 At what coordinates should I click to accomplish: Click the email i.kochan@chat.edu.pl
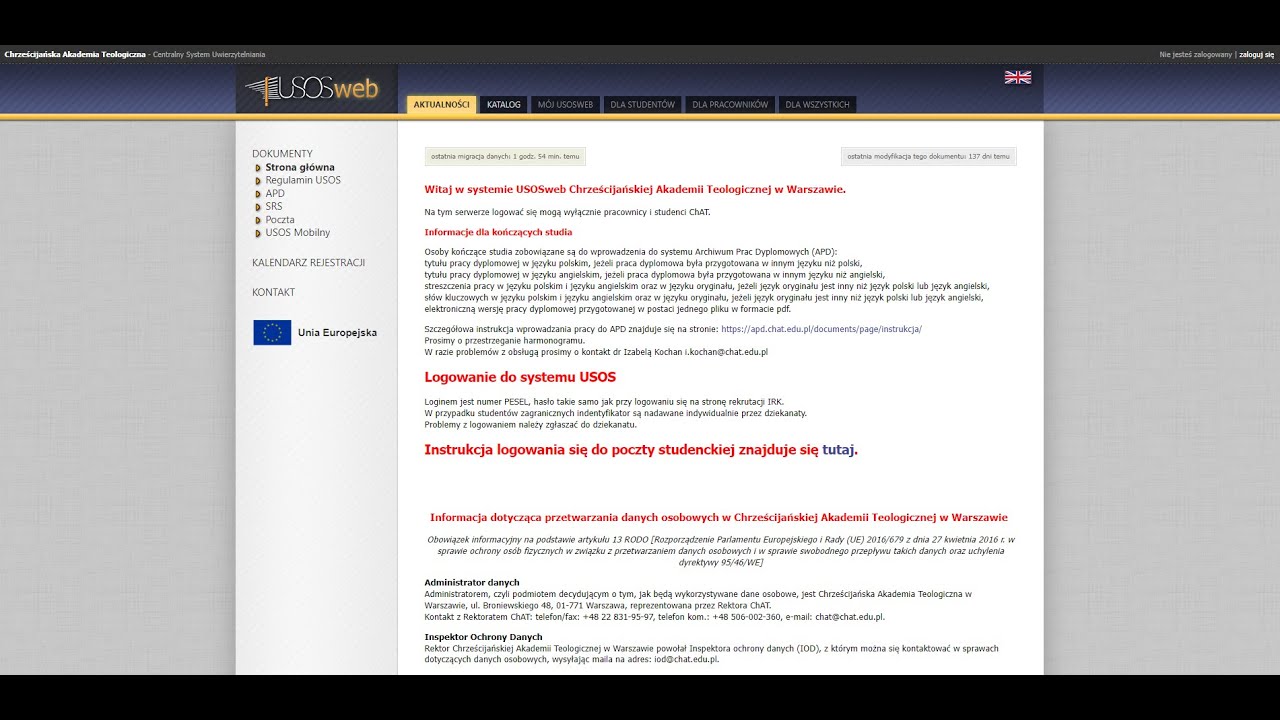[726, 353]
